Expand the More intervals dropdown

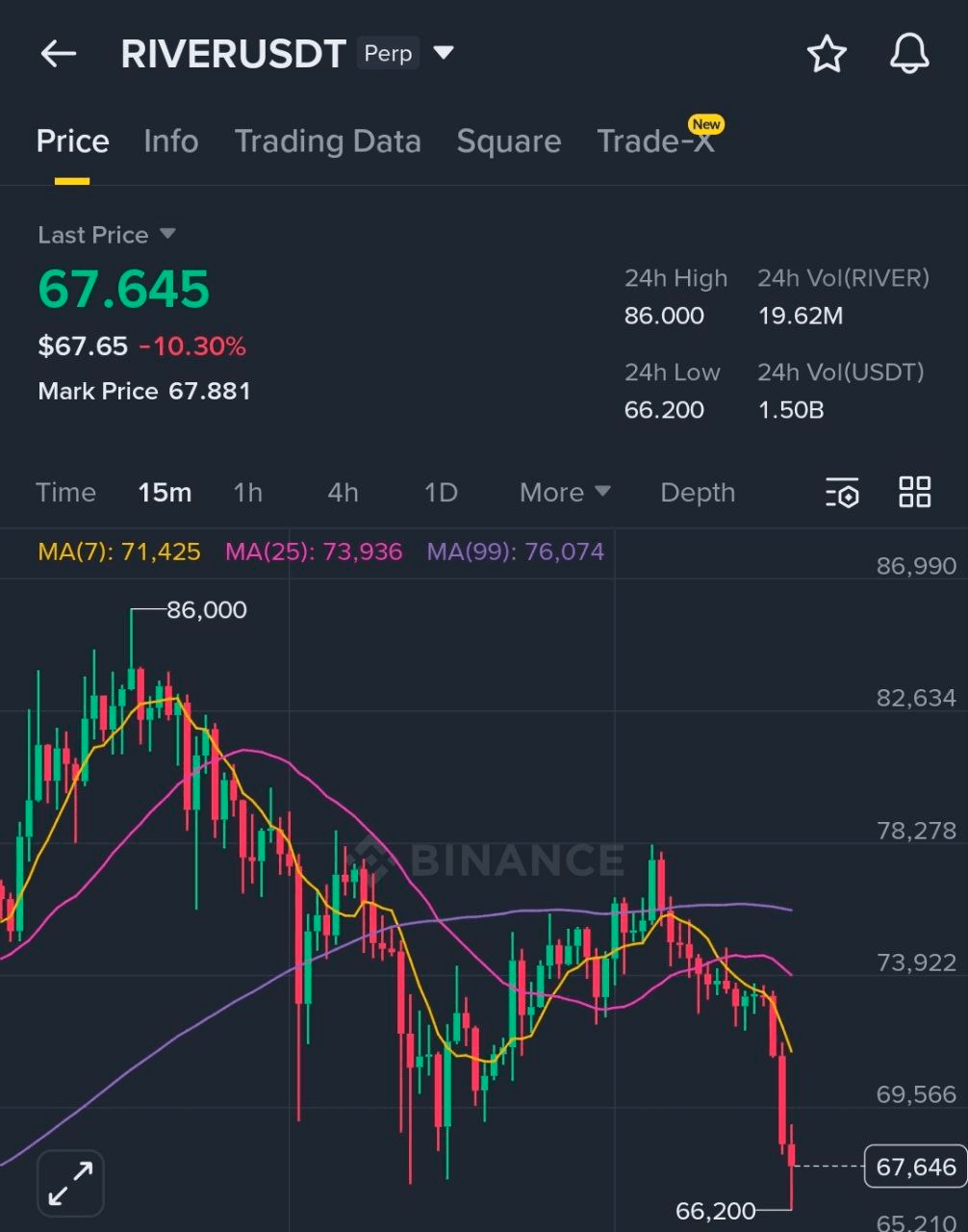point(565,493)
